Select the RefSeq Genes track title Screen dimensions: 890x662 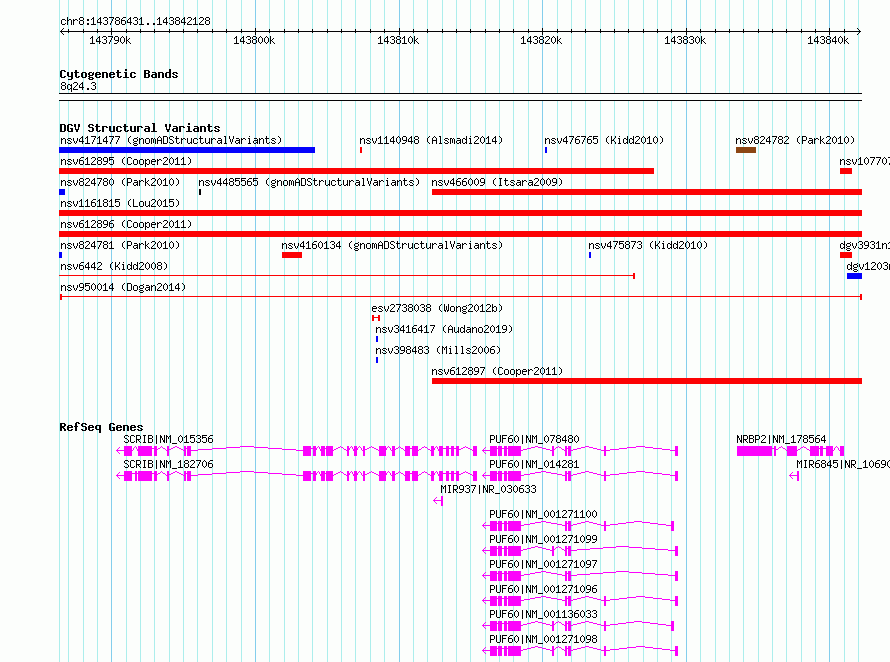point(101,427)
